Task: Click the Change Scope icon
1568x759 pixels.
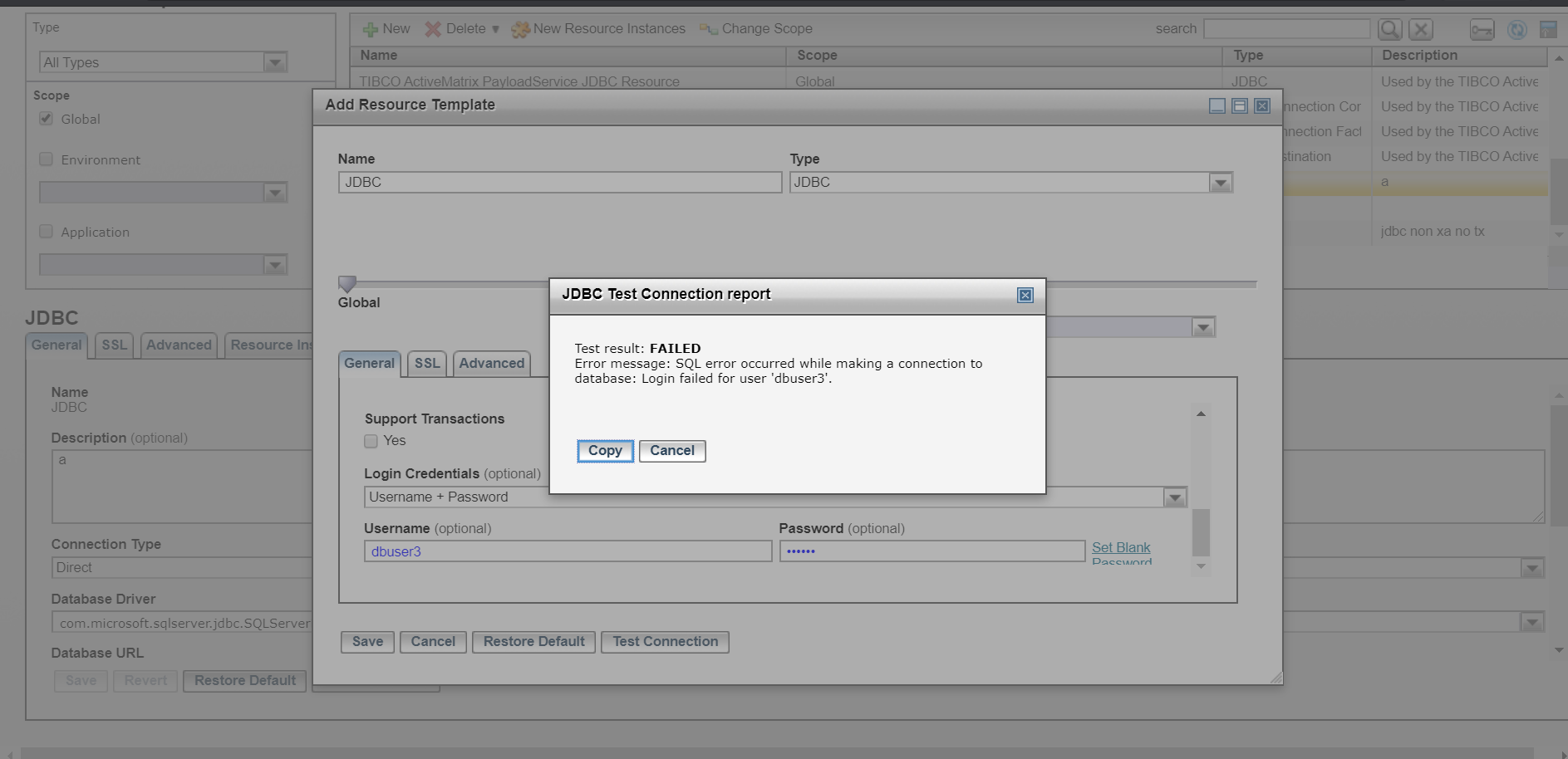Action: (708, 29)
